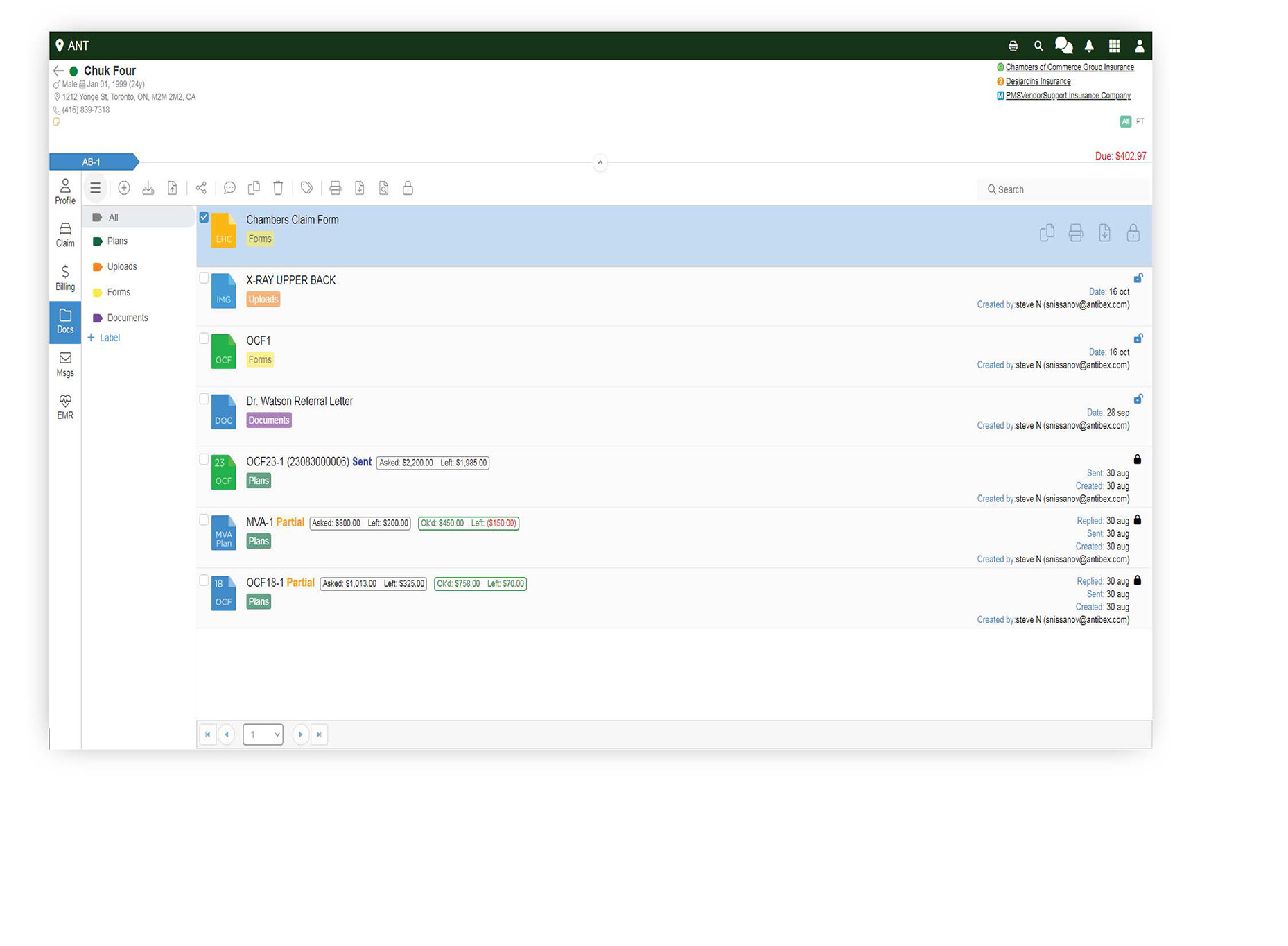Click the add new document plus icon
The image size is (1288, 946).
point(124,188)
